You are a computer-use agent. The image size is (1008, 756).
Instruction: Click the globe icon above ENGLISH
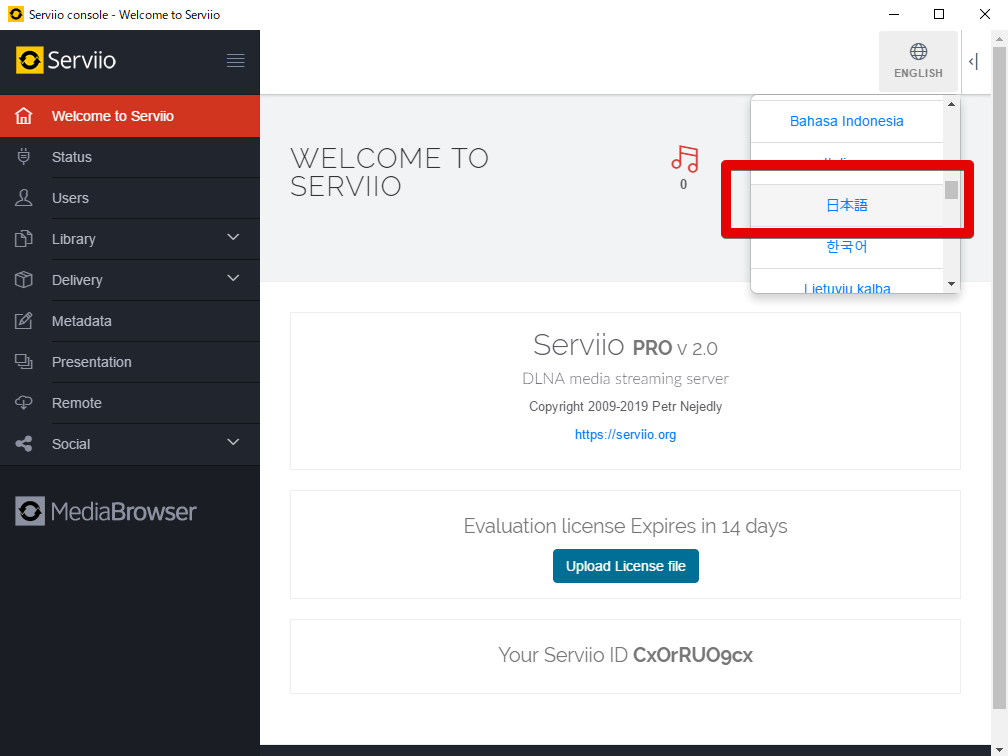point(919,51)
